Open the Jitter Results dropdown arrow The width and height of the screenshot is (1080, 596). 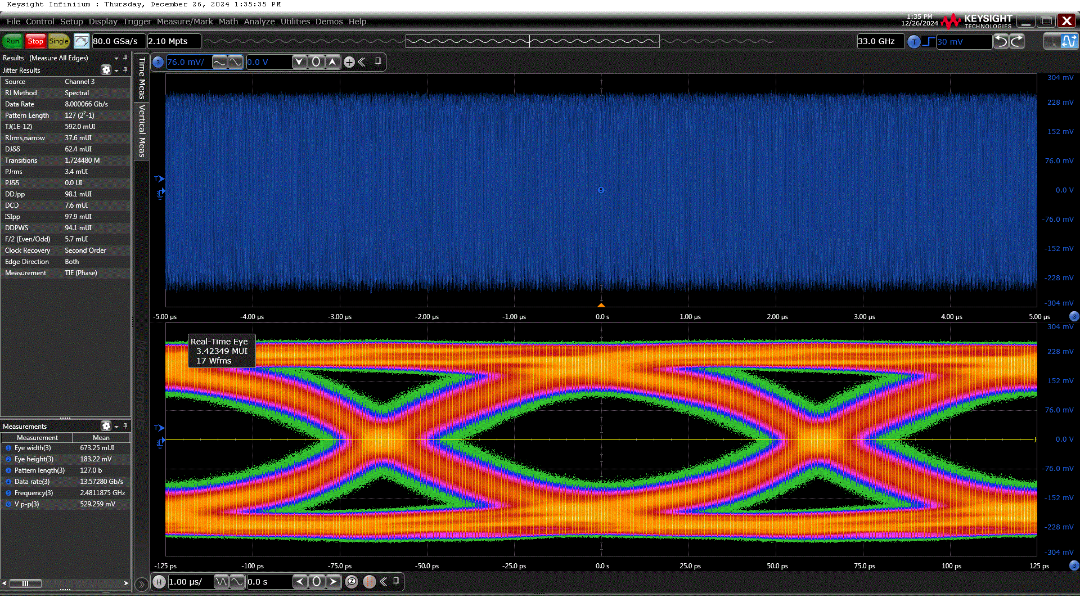click(x=116, y=70)
